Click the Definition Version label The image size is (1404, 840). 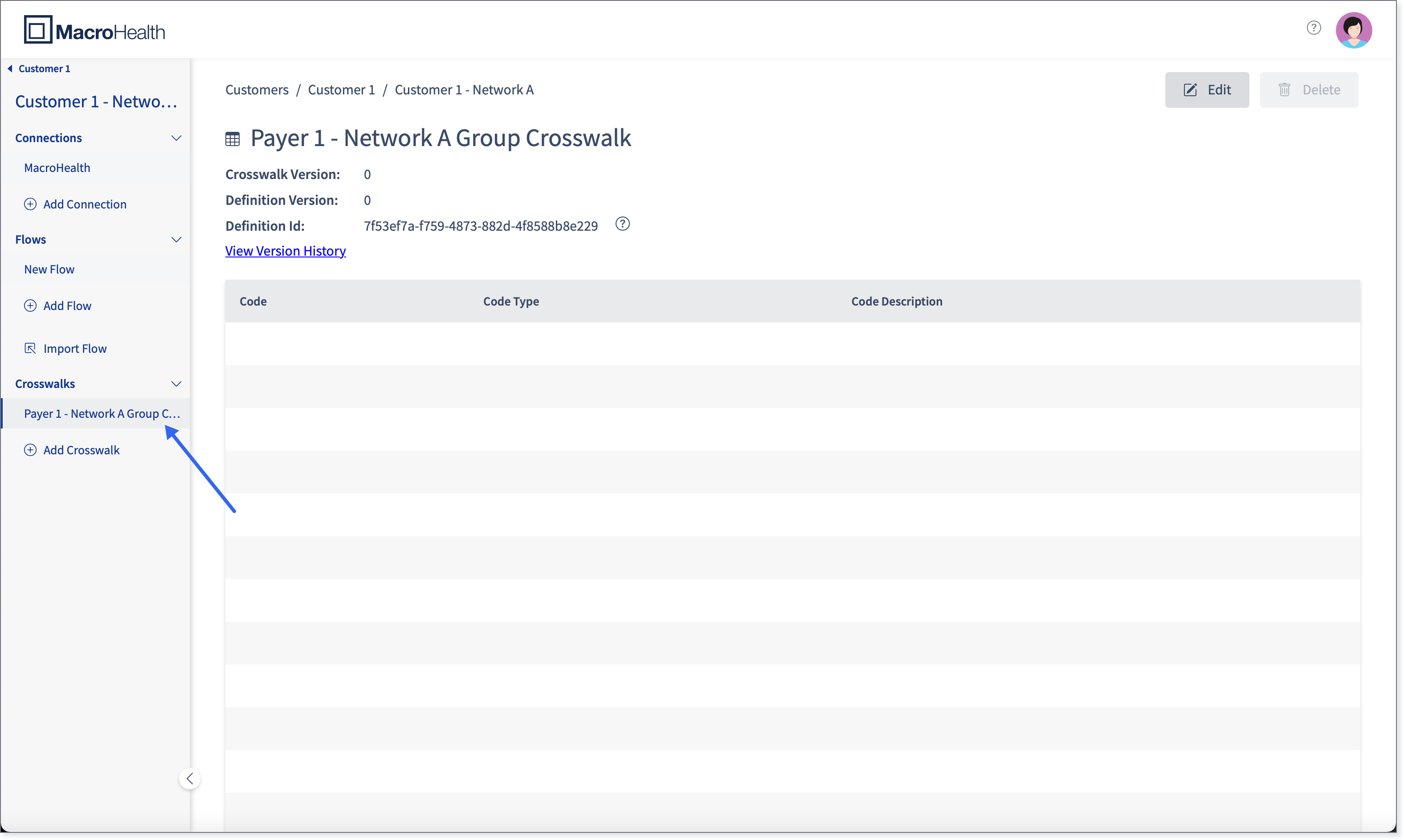click(282, 200)
